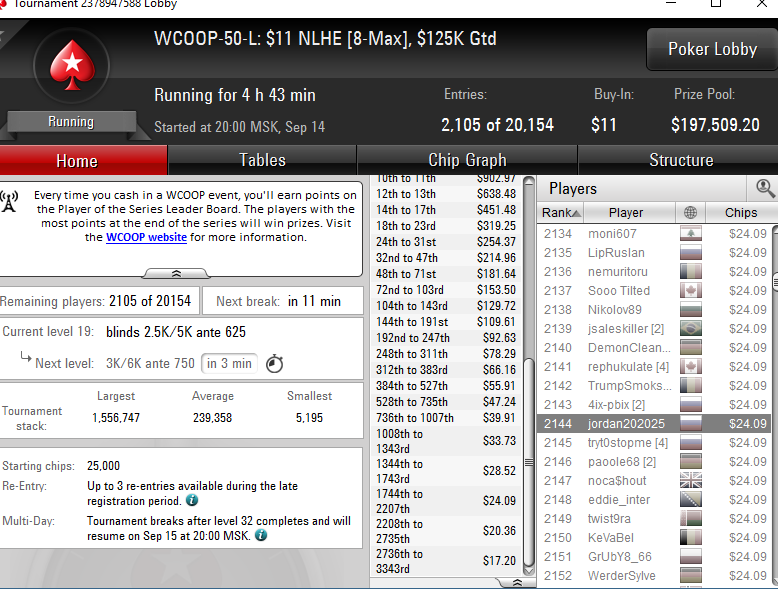Open the WCOOP website link
Image resolution: width=778 pixels, height=589 pixels.
146,237
